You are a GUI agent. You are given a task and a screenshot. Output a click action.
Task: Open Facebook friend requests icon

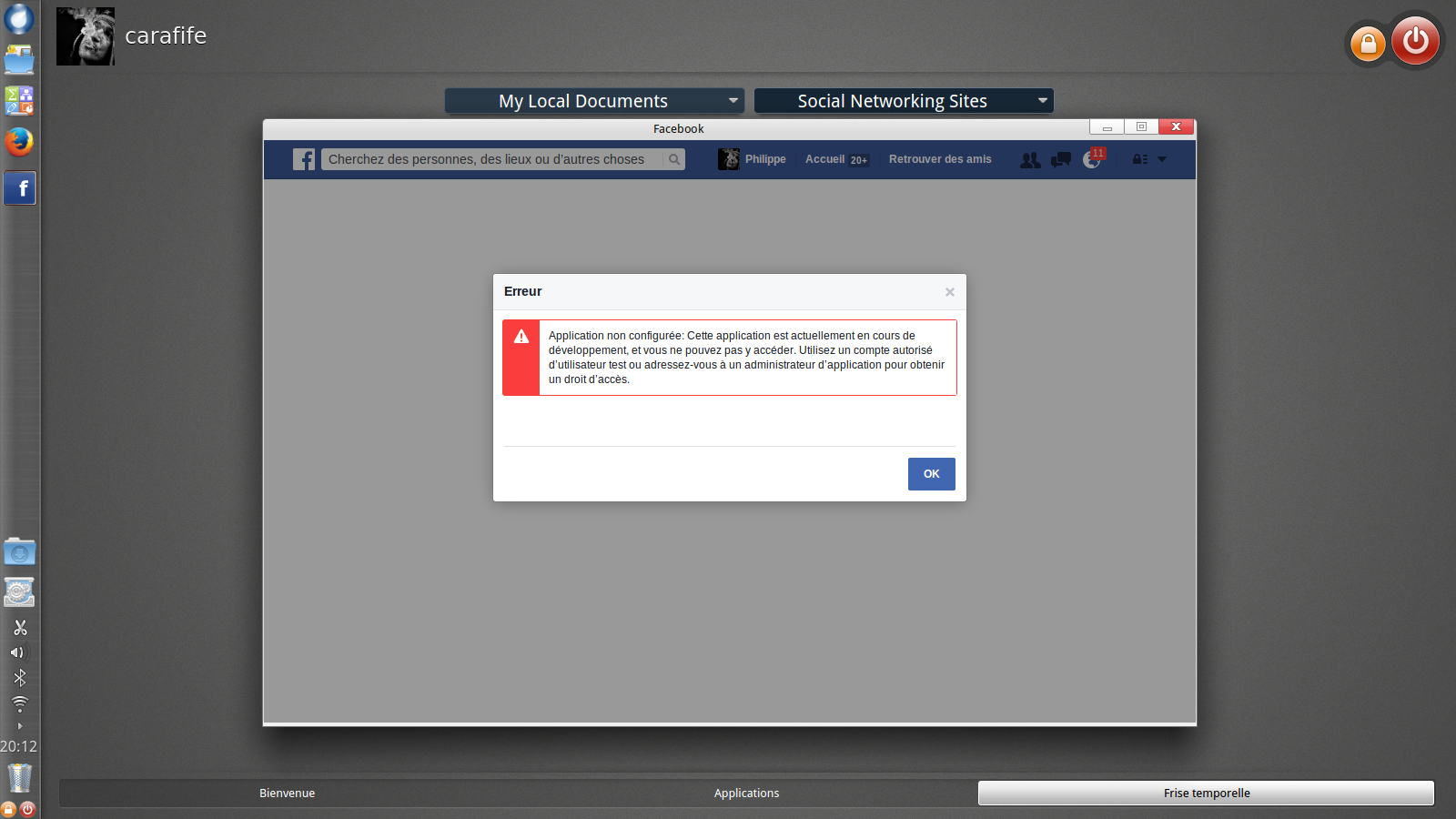point(1030,160)
